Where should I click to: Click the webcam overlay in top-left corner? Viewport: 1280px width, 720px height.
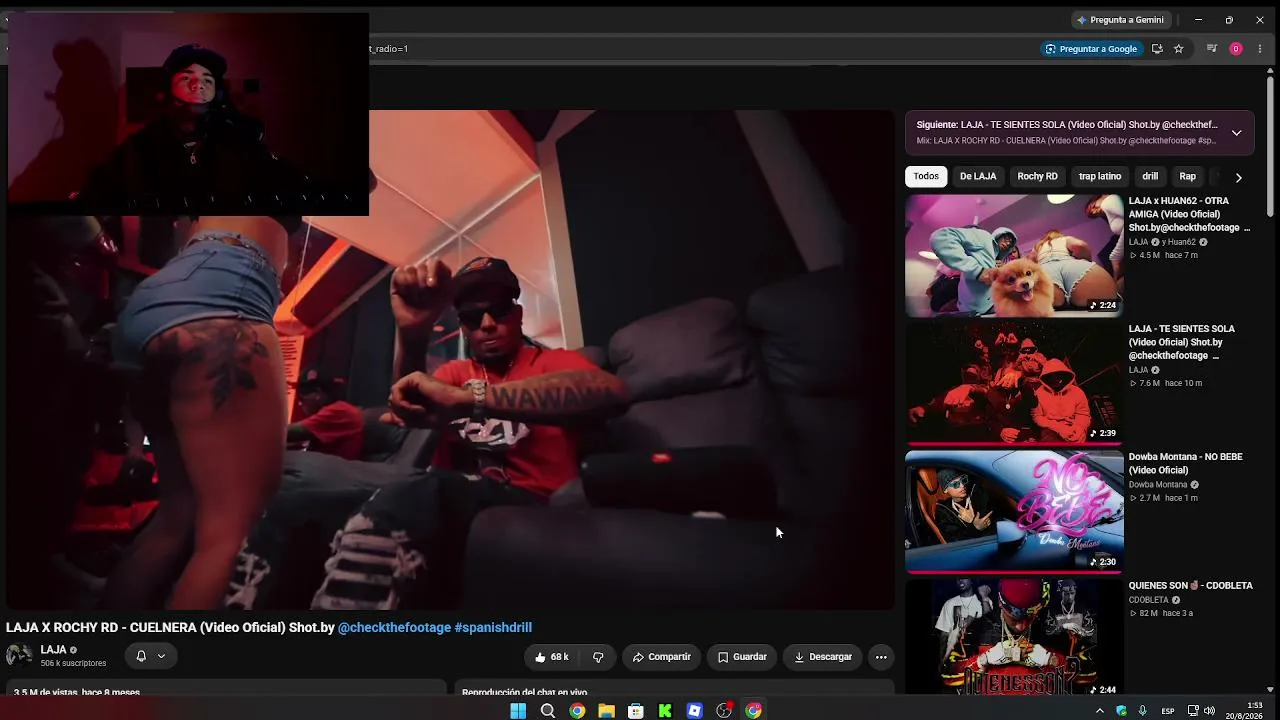point(188,114)
